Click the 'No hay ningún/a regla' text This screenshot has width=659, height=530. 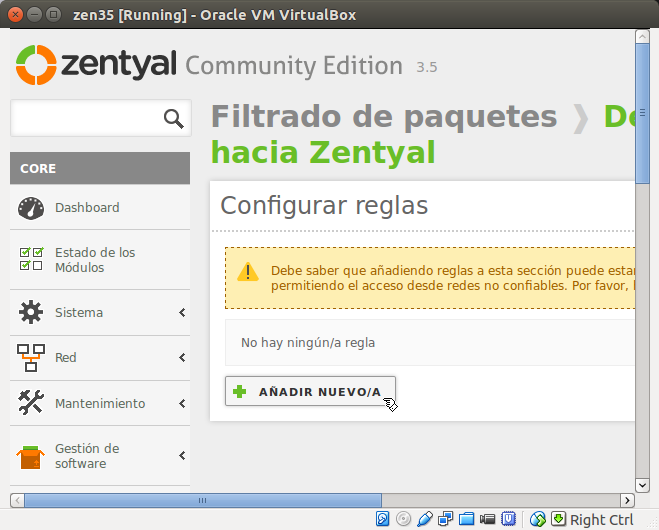click(x=308, y=343)
